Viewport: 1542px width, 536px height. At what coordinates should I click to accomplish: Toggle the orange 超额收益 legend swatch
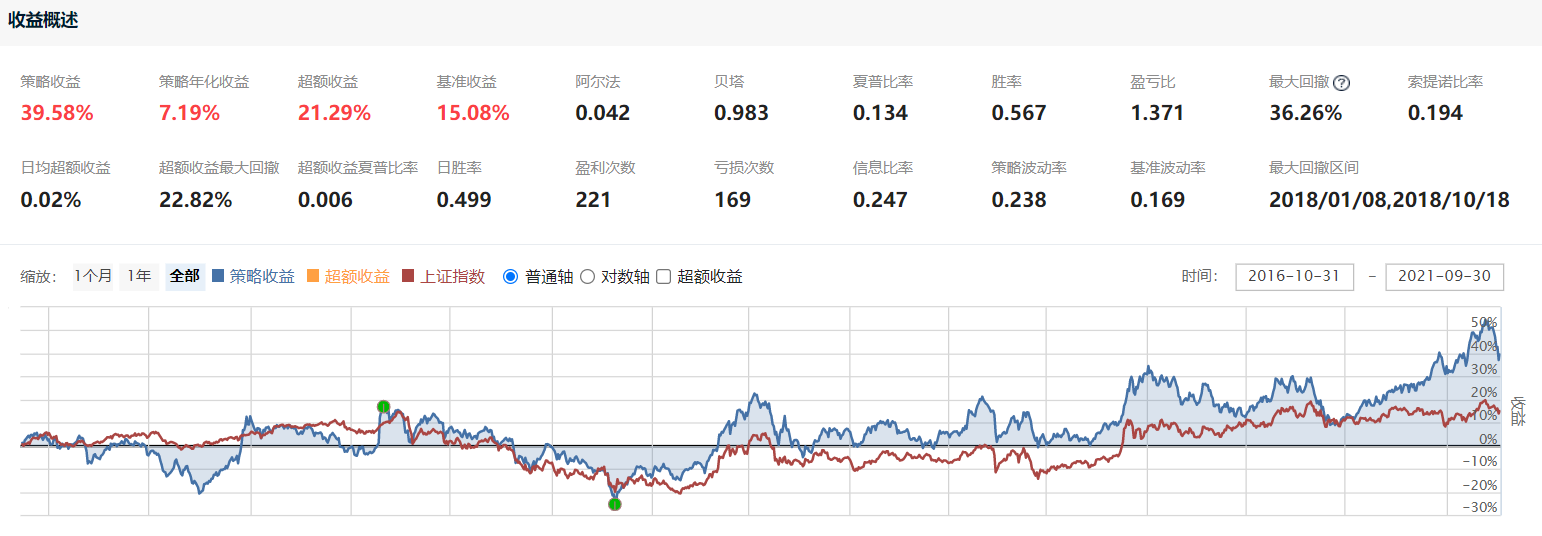click(x=313, y=276)
